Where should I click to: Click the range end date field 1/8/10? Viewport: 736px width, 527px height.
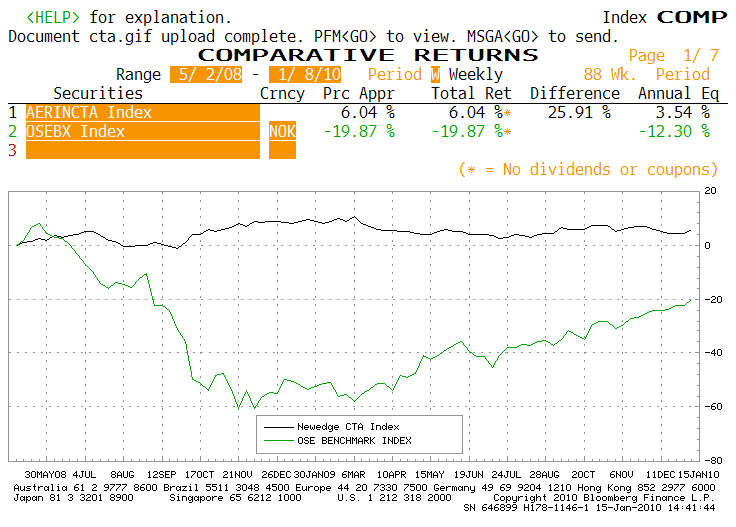[305, 75]
